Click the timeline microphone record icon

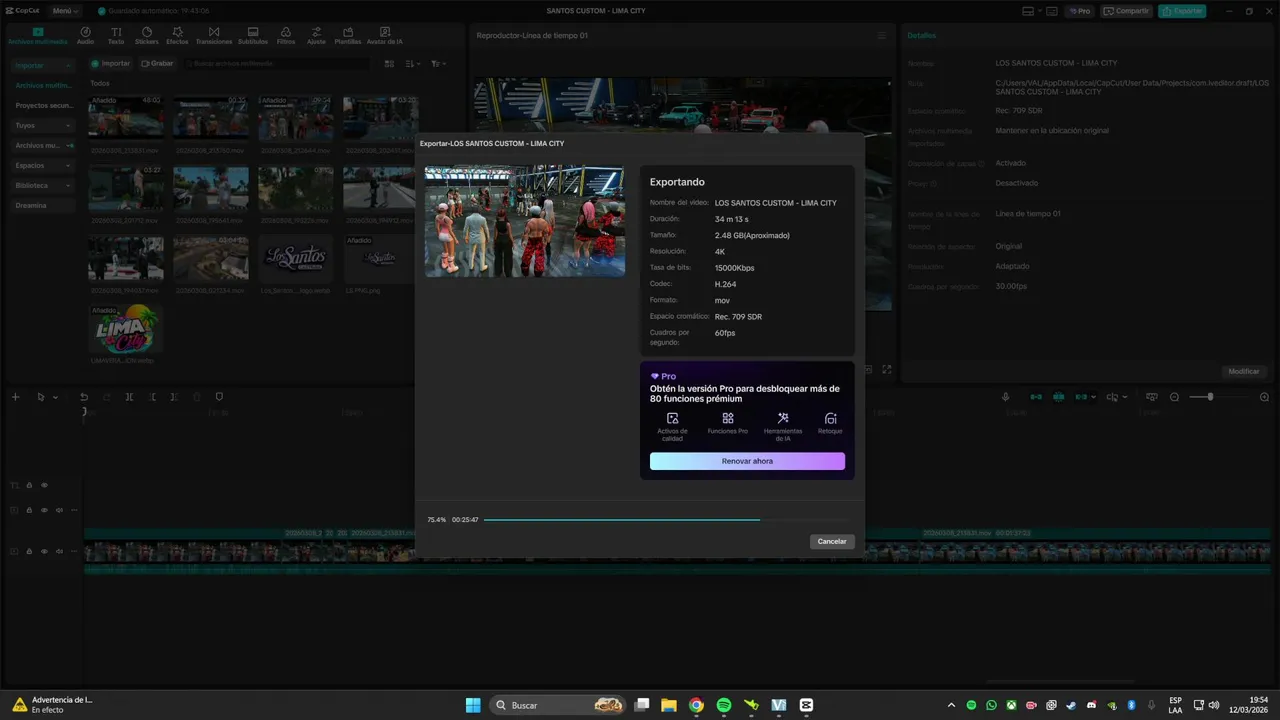click(1006, 397)
